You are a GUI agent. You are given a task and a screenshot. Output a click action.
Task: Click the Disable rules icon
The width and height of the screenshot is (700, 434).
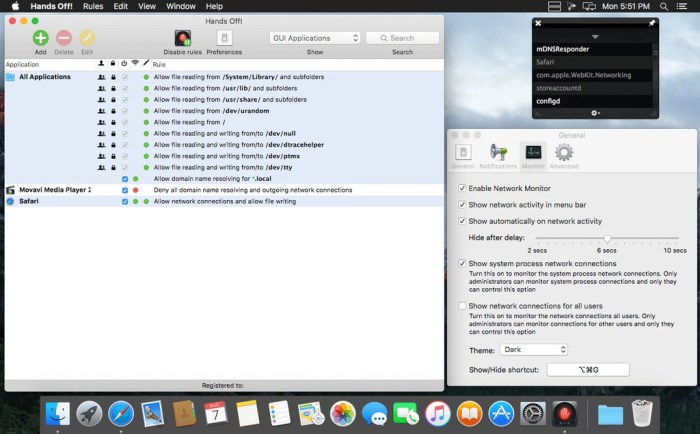(x=182, y=38)
